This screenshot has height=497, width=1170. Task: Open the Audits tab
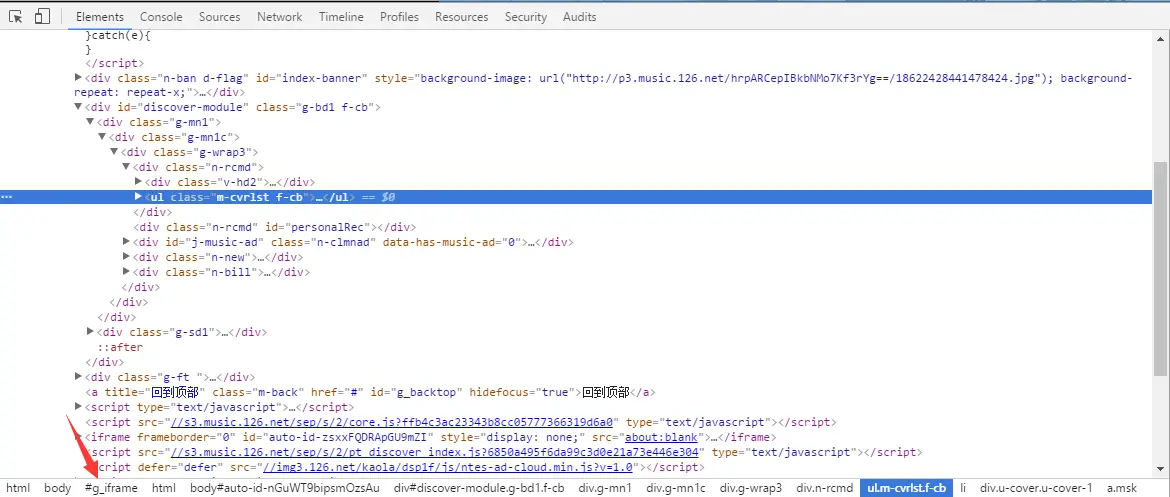[580, 16]
